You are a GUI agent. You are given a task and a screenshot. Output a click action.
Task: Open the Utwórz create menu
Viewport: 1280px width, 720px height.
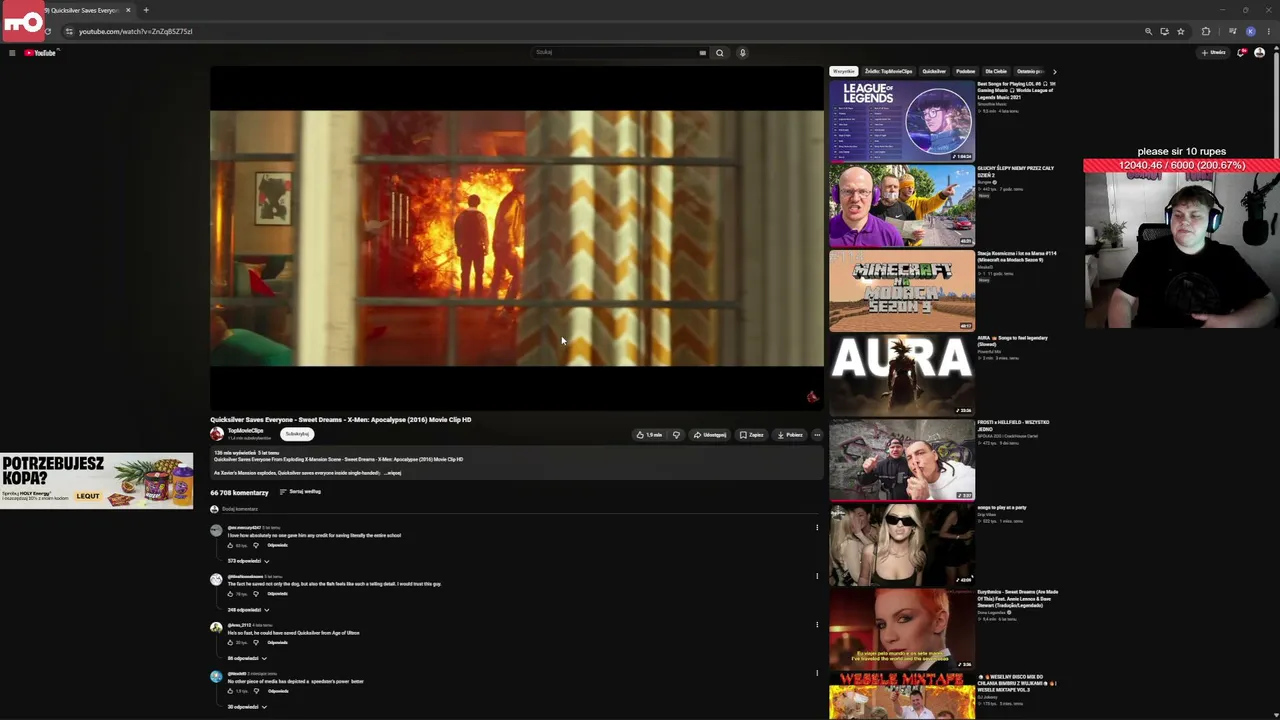(x=1214, y=53)
